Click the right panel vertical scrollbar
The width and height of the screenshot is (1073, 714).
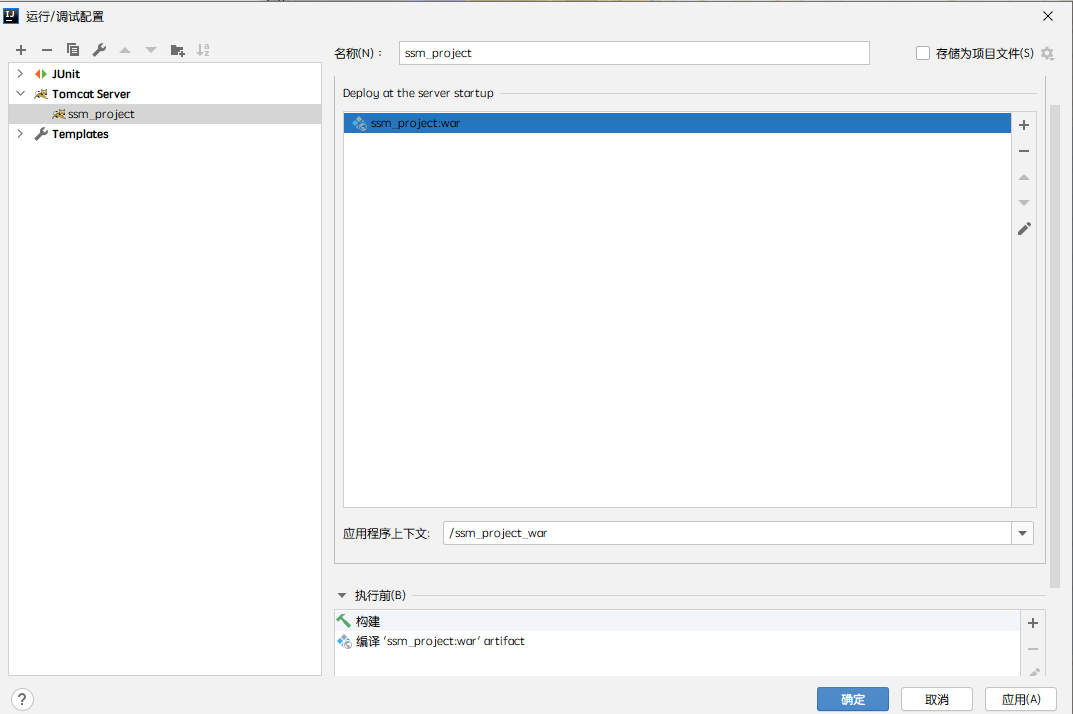pyautogui.click(x=1055, y=346)
